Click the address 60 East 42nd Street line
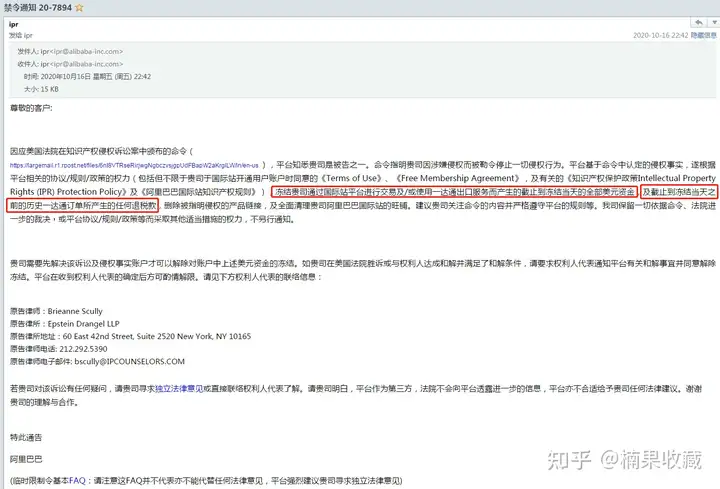This screenshot has width=720, height=489. coord(130,336)
